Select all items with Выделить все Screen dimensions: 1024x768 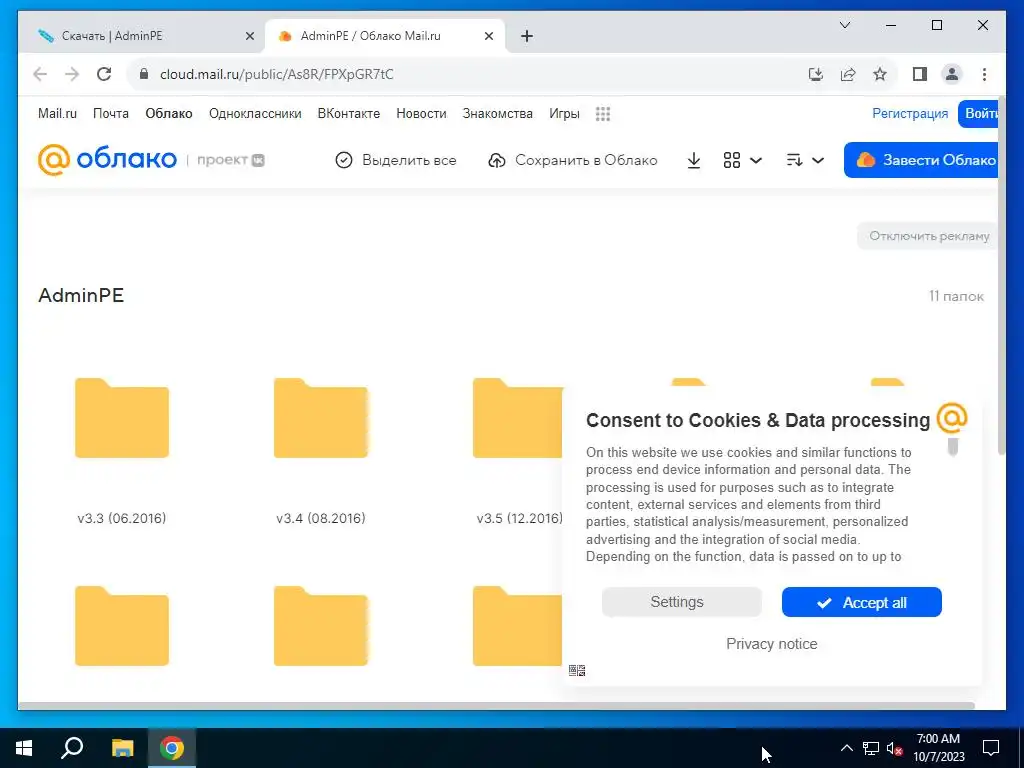click(396, 160)
